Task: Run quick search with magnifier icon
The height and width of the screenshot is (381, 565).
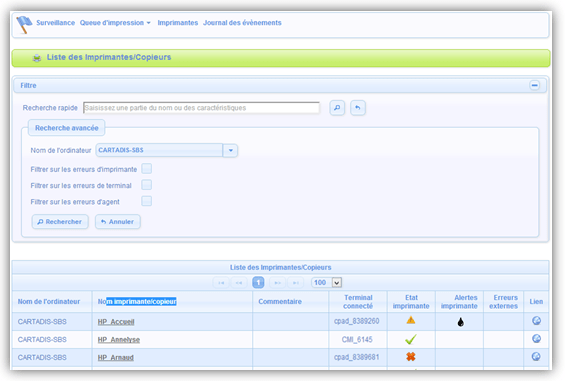Action: click(337, 108)
